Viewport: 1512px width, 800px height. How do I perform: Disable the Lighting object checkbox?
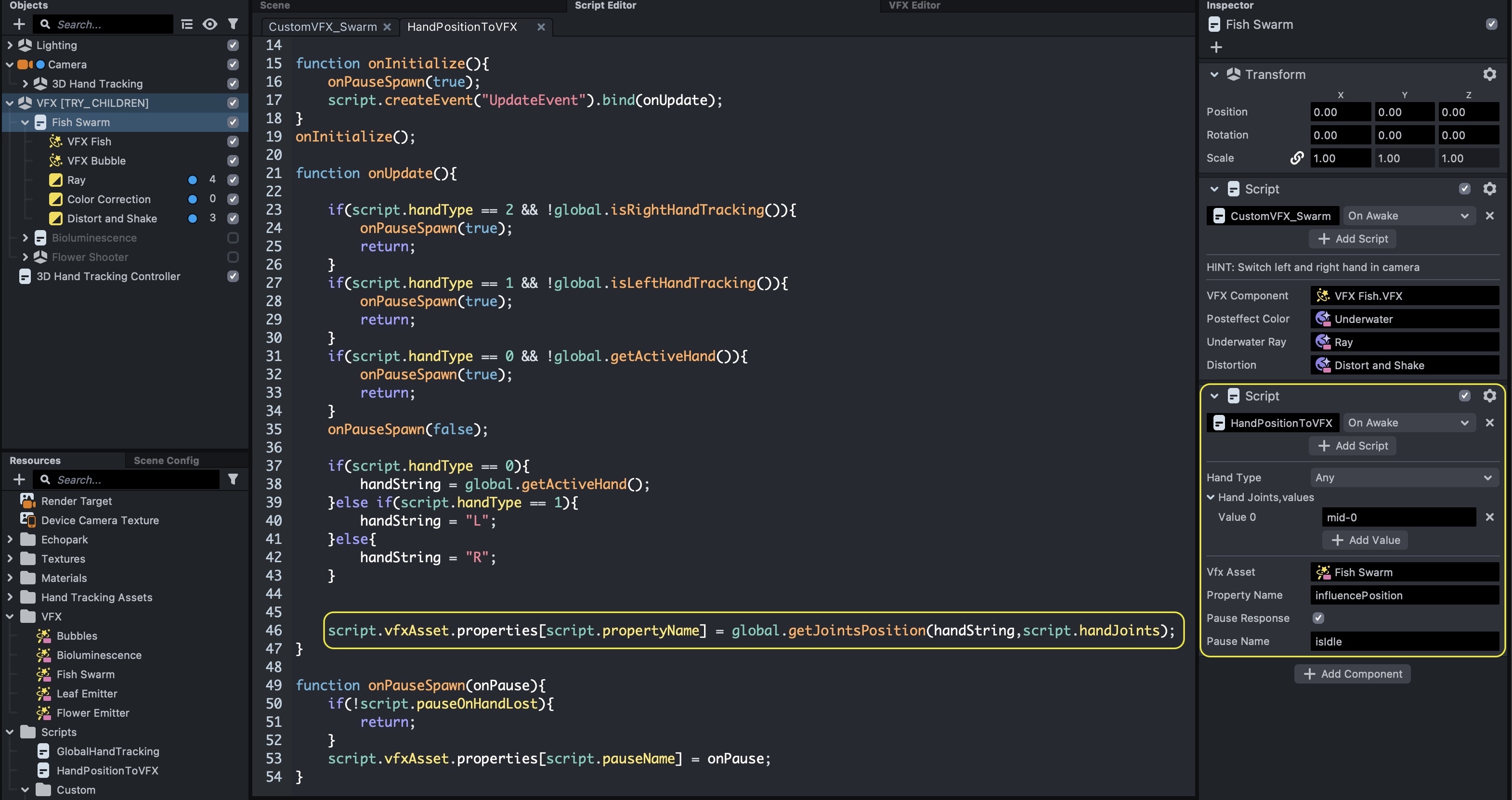point(233,45)
